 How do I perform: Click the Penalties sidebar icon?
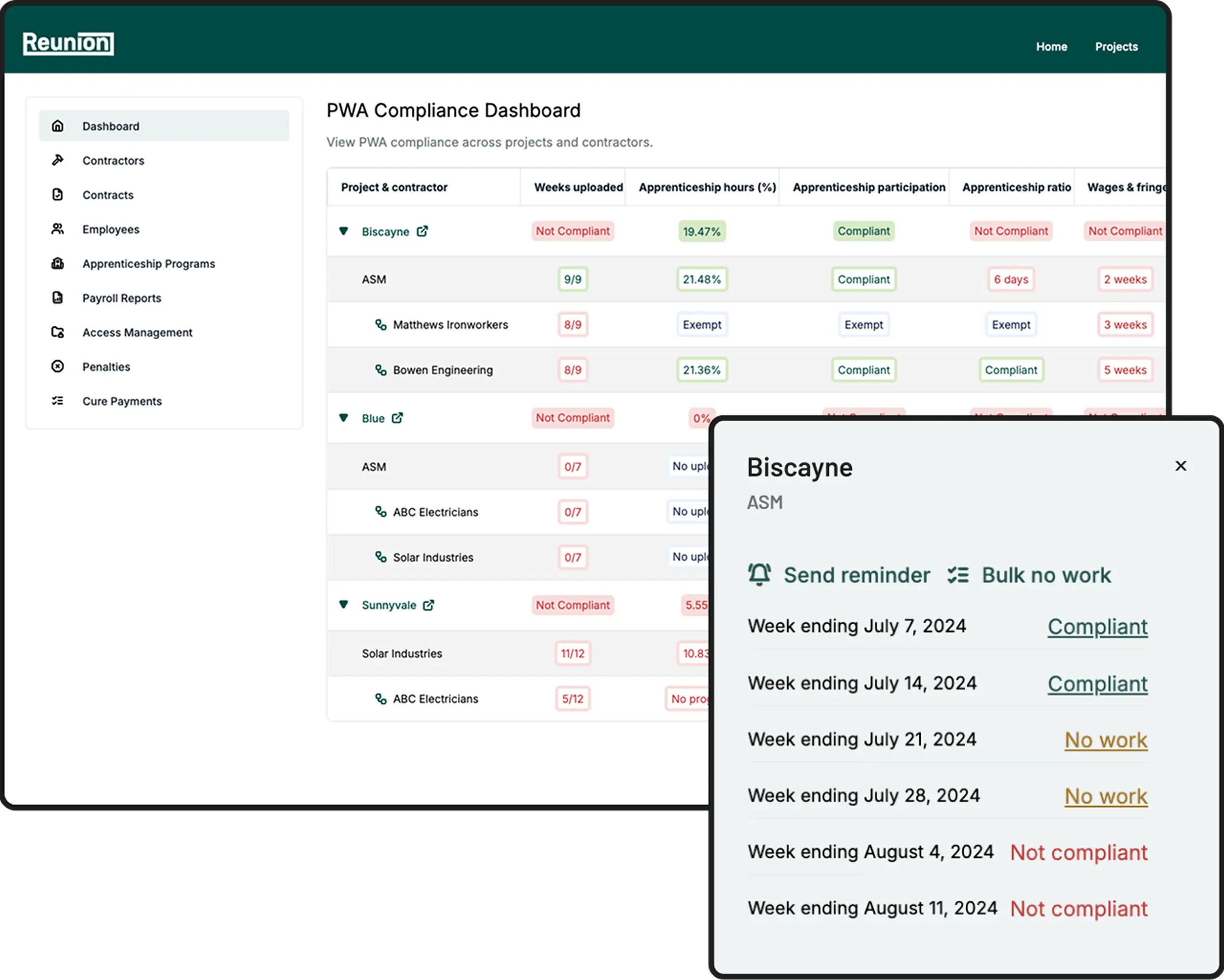[57, 367]
